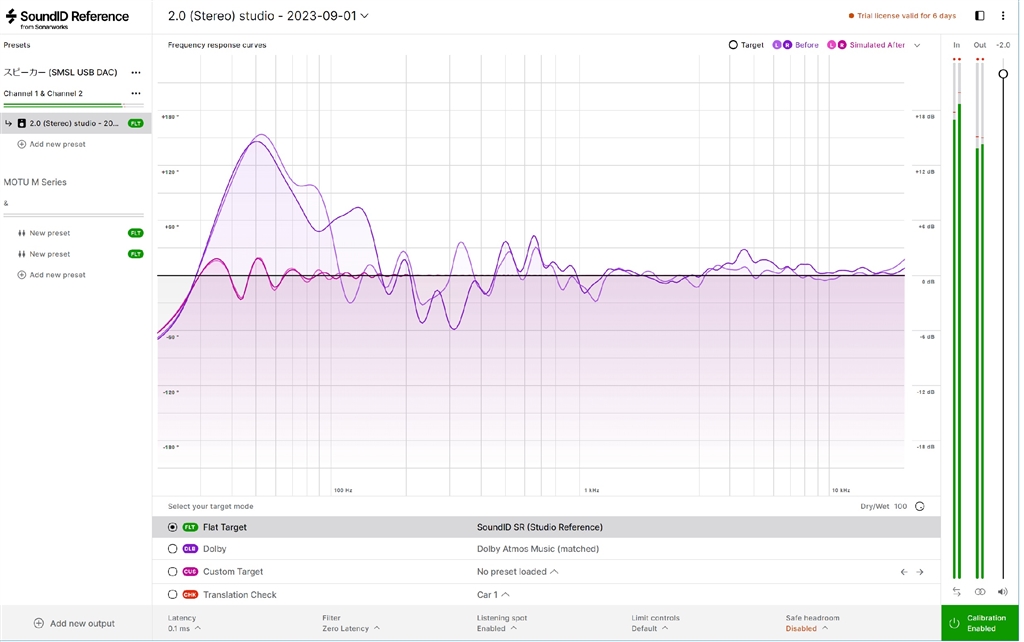
Task: Click the swap channels arrows icon
Action: pos(957,592)
